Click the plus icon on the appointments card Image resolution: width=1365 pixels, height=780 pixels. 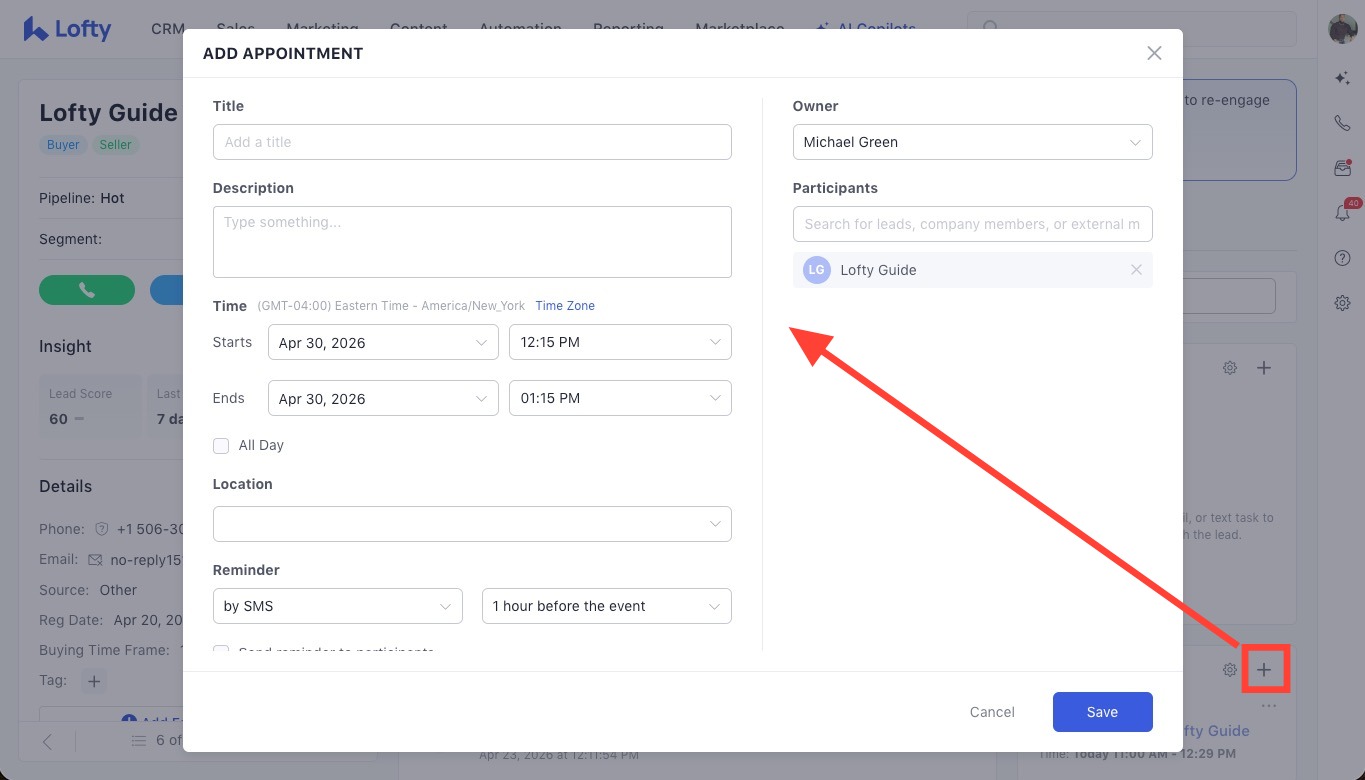coord(1264,670)
